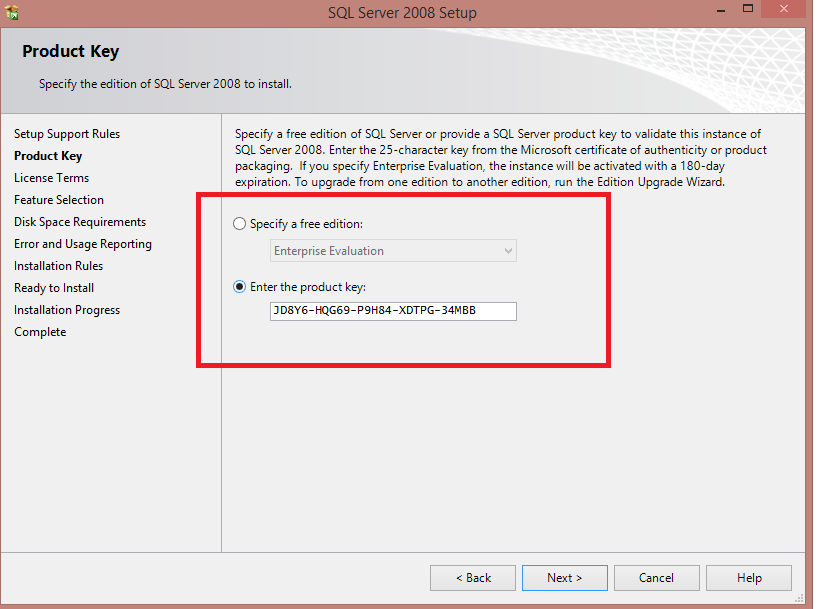This screenshot has height=609, width=819.
Task: Minimize the SQL Server 2008 Setup window
Action: tap(721, 9)
